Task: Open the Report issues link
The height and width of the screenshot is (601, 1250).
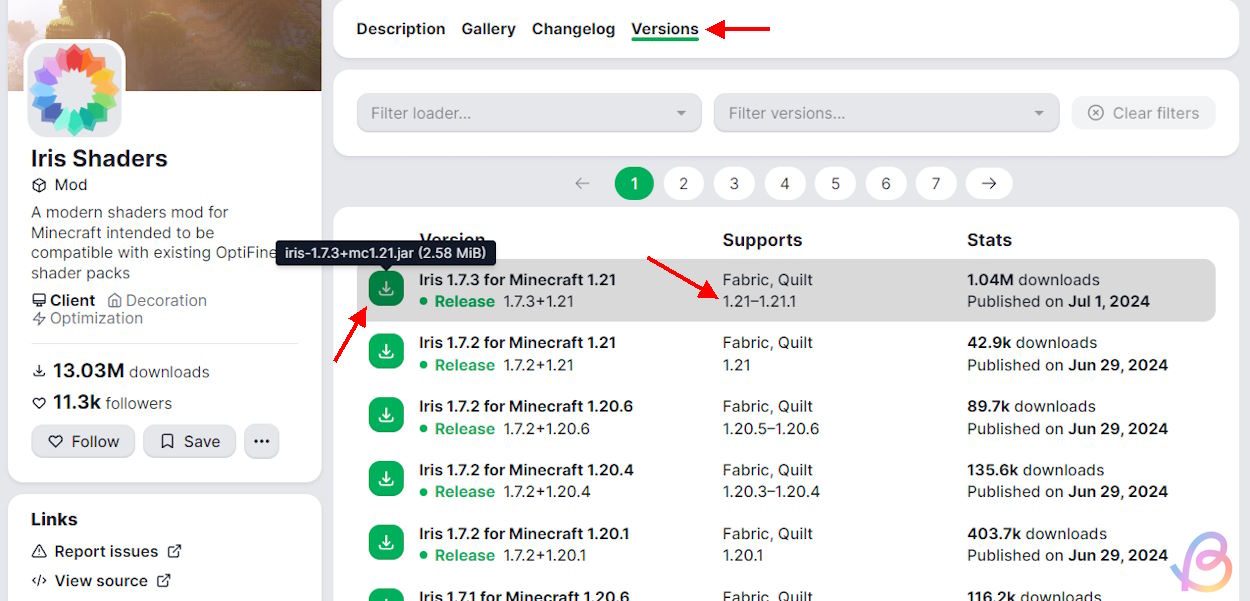Action: (106, 552)
